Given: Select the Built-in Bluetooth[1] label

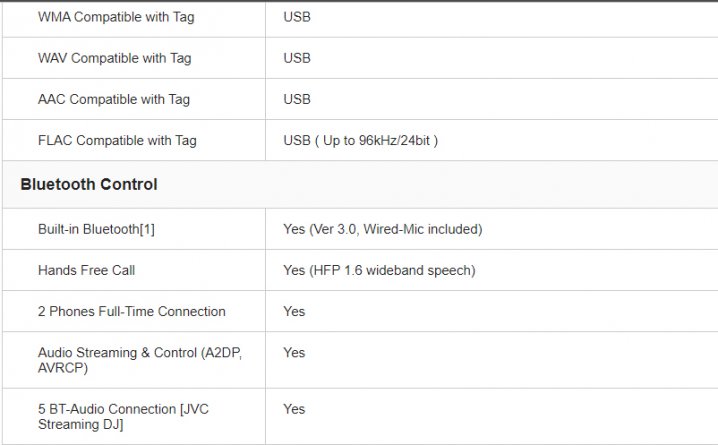Looking at the screenshot, I should click(x=96, y=229).
